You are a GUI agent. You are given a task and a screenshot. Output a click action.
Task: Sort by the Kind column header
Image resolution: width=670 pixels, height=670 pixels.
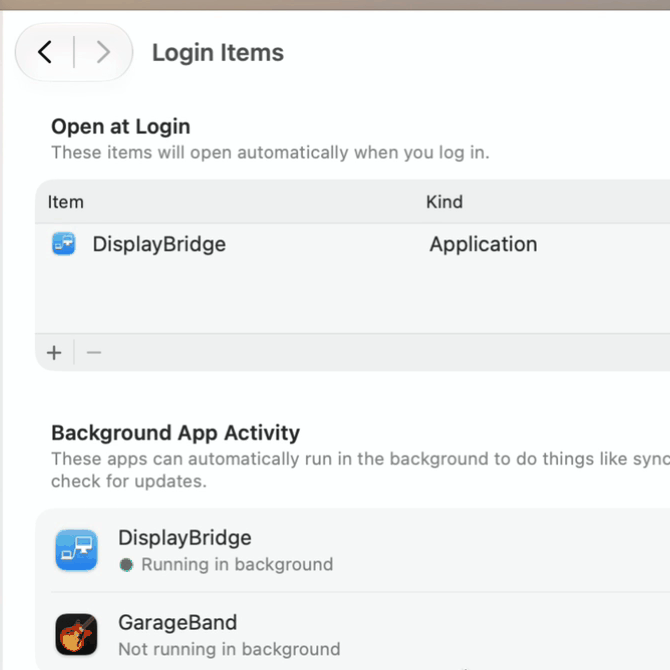click(444, 202)
